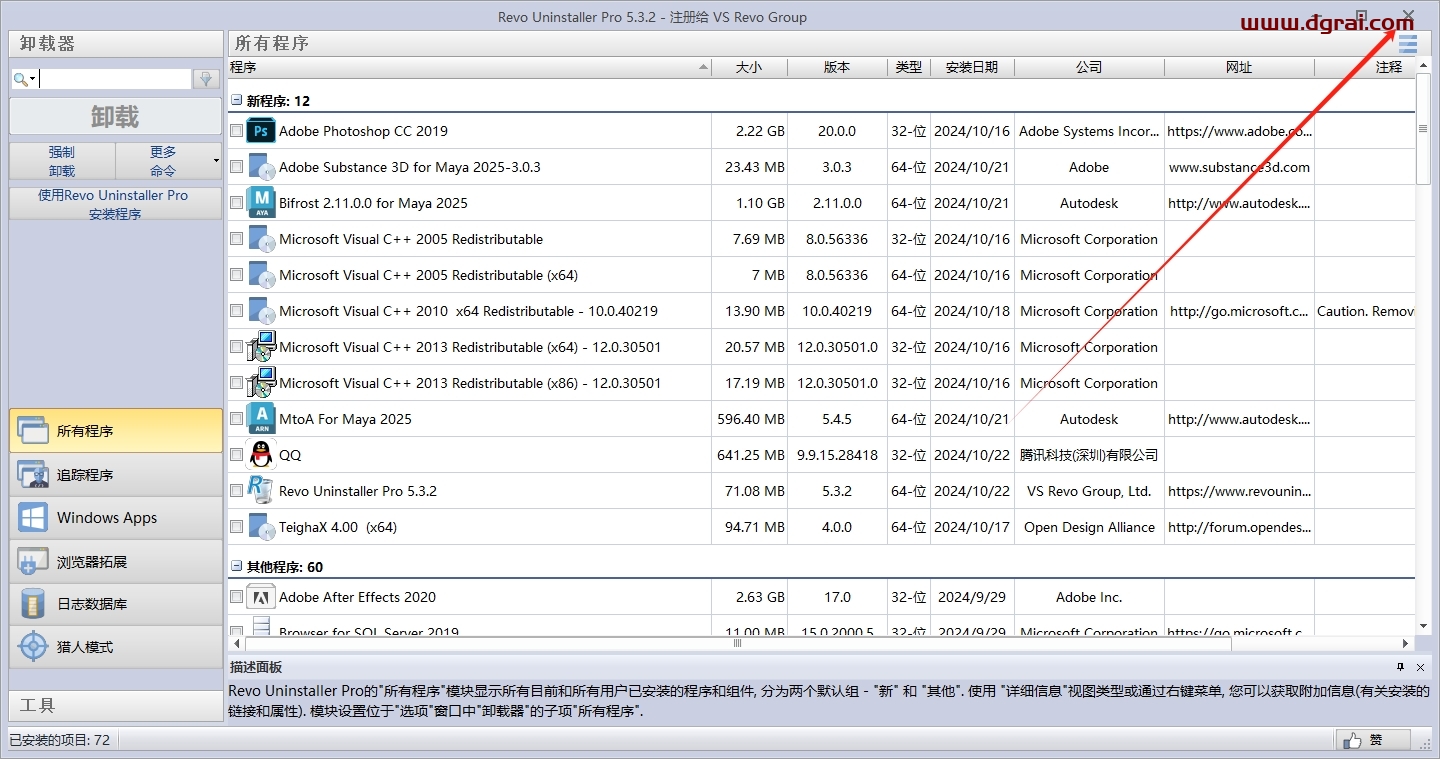The image size is (1440, 759).
Task: Select the 所有程序 sidebar tab
Action: click(115, 430)
